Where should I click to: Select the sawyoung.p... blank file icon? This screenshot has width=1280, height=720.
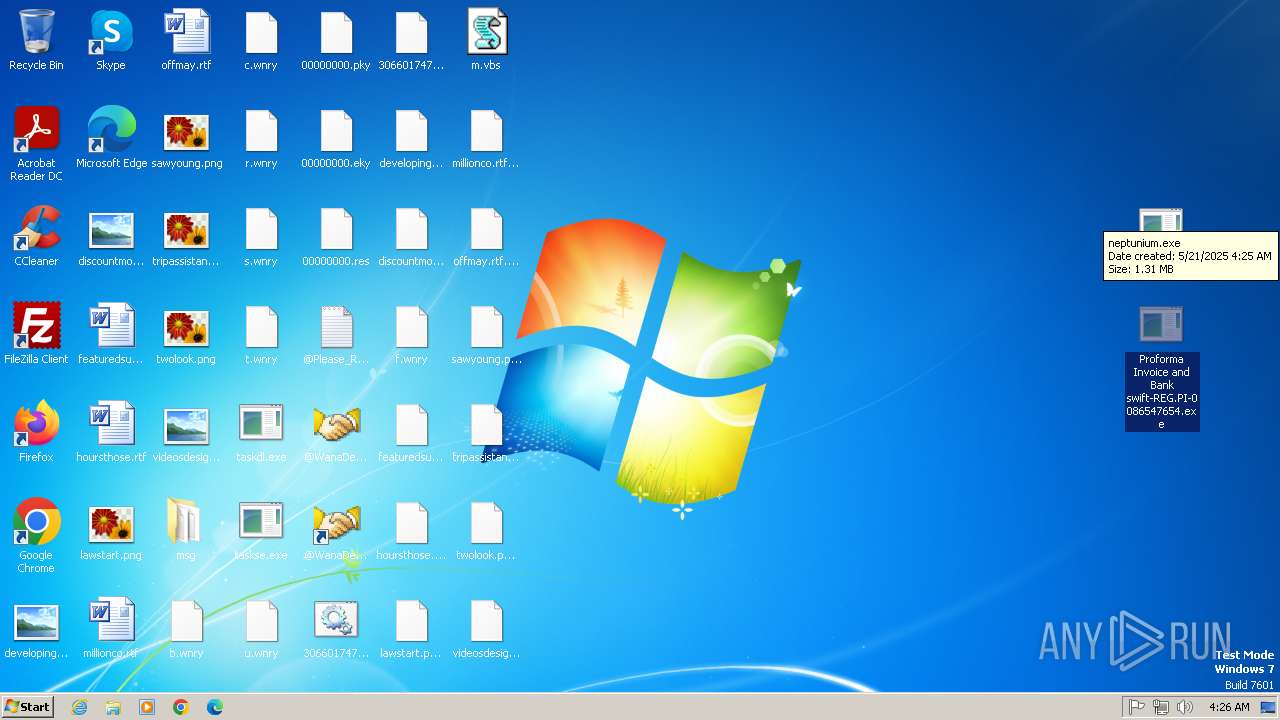coord(486,334)
